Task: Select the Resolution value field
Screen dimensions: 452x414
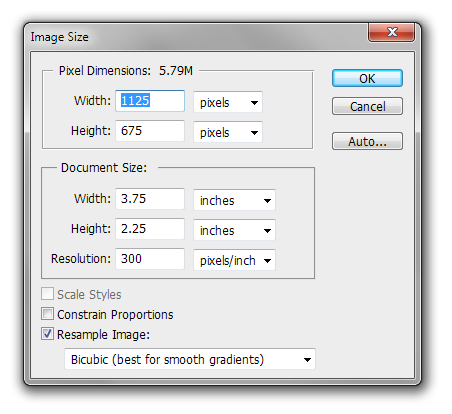Action: click(150, 259)
